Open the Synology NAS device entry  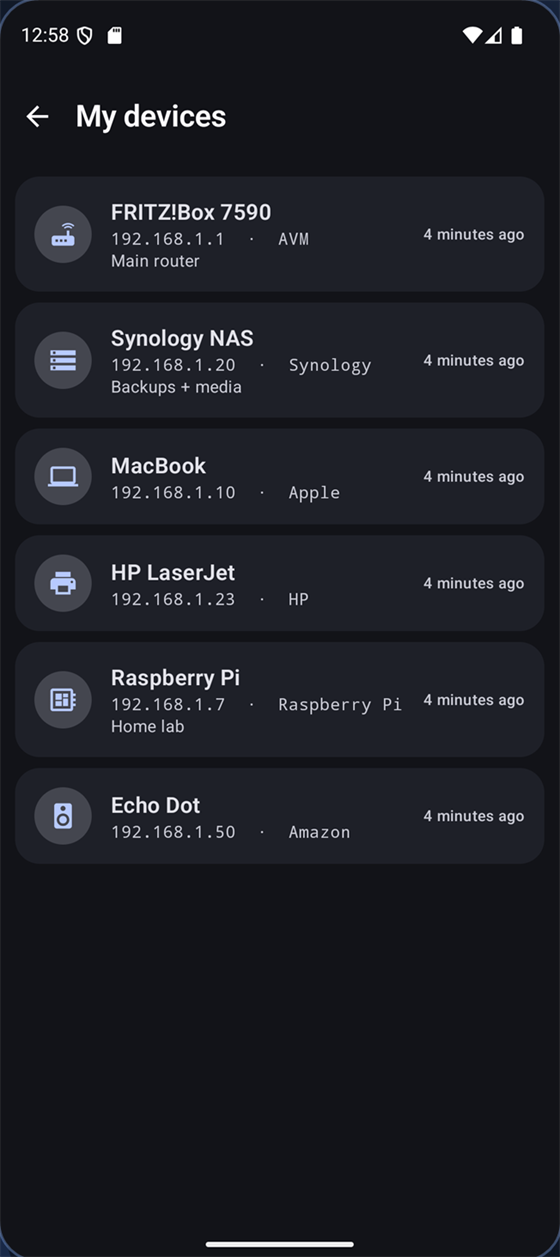pyautogui.click(x=280, y=360)
